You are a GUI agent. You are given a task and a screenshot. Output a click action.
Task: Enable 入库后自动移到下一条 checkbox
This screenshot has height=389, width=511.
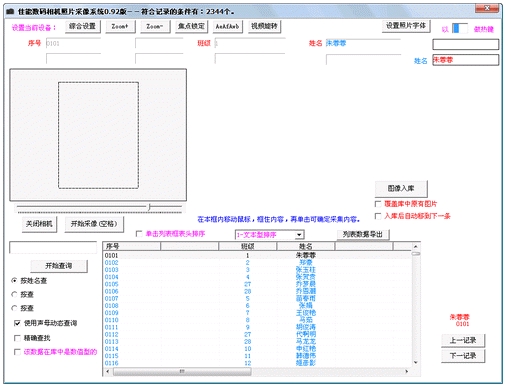(x=378, y=216)
